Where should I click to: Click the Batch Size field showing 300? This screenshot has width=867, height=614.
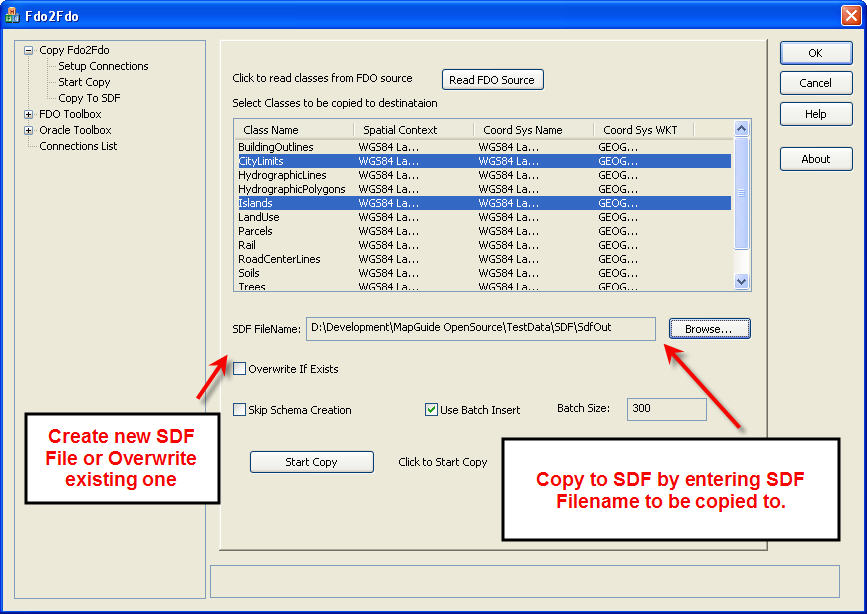pos(666,409)
